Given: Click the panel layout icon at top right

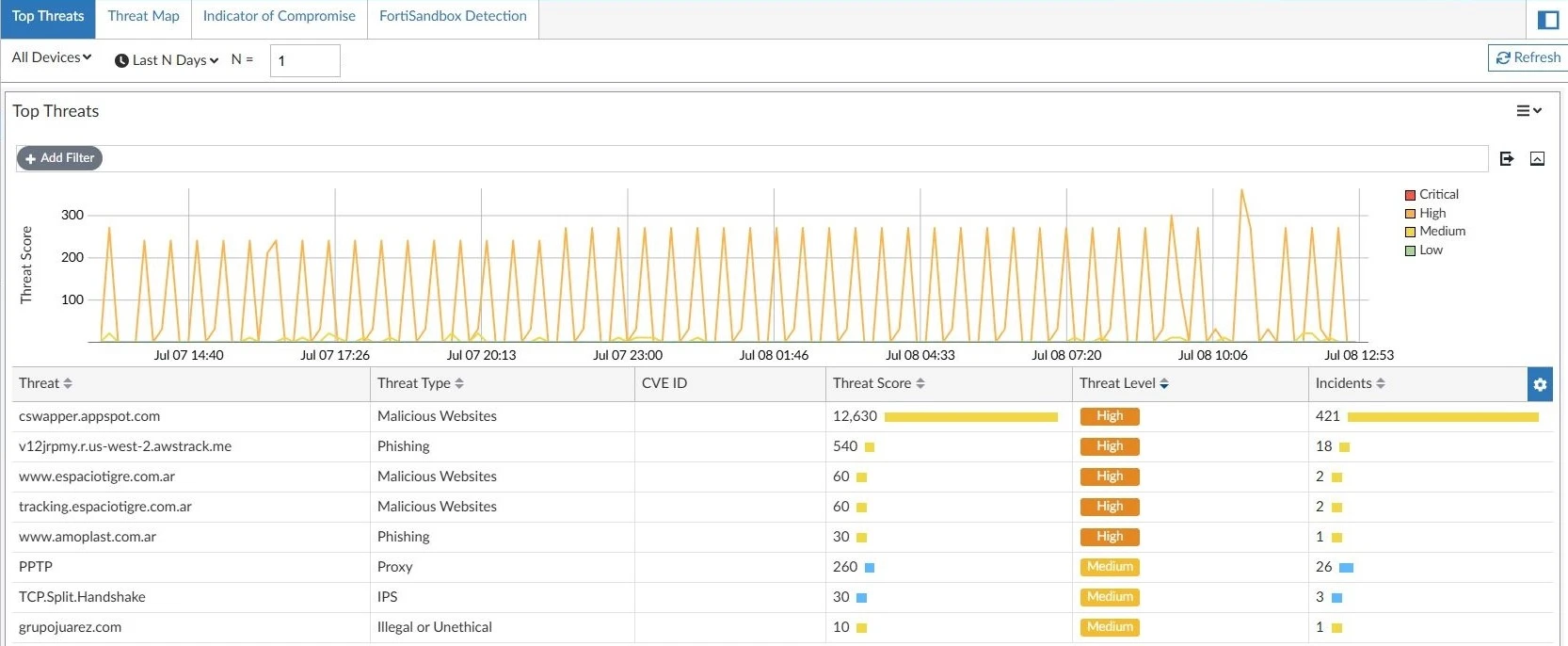Looking at the screenshot, I should [1547, 20].
